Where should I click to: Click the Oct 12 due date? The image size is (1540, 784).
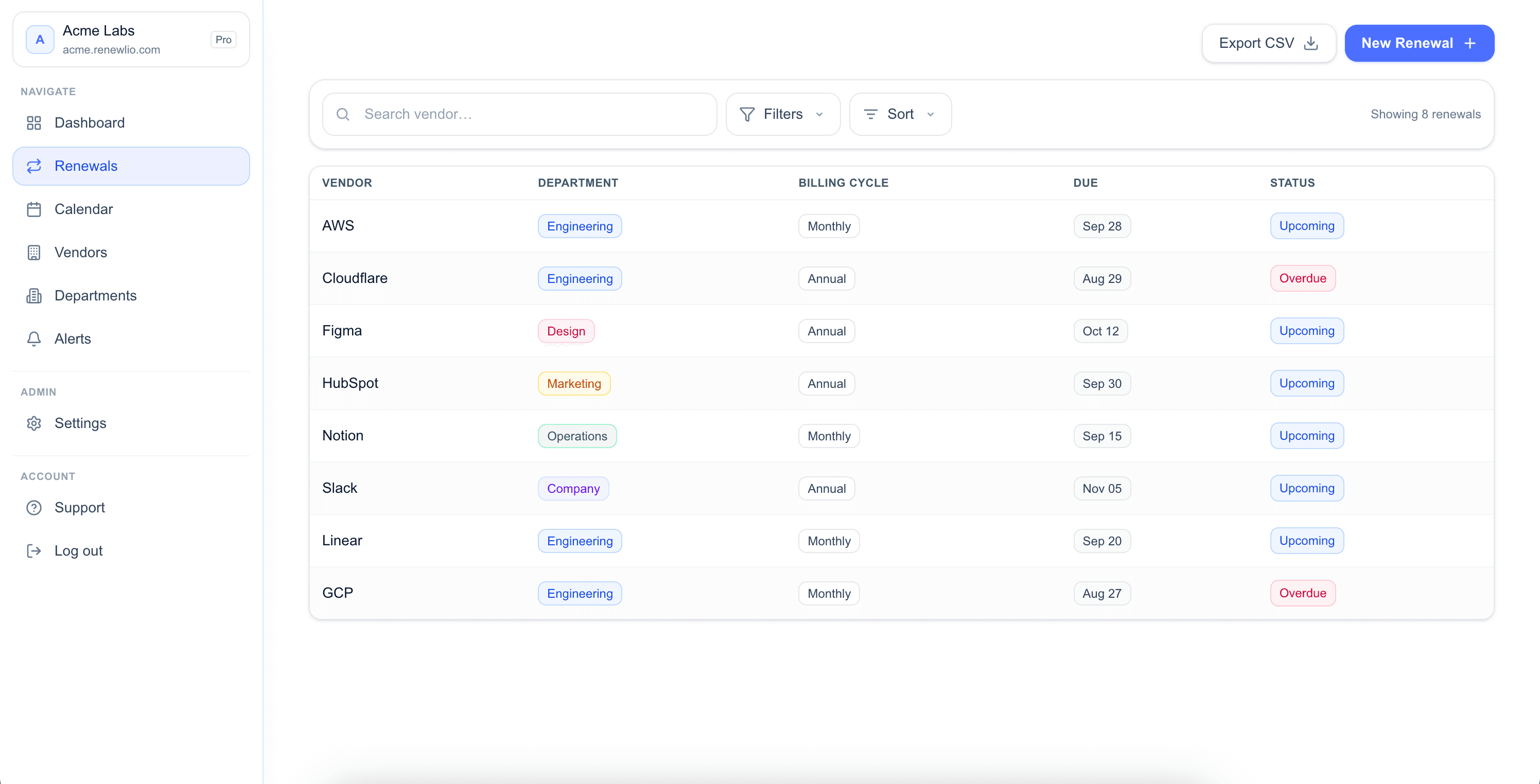(1100, 331)
